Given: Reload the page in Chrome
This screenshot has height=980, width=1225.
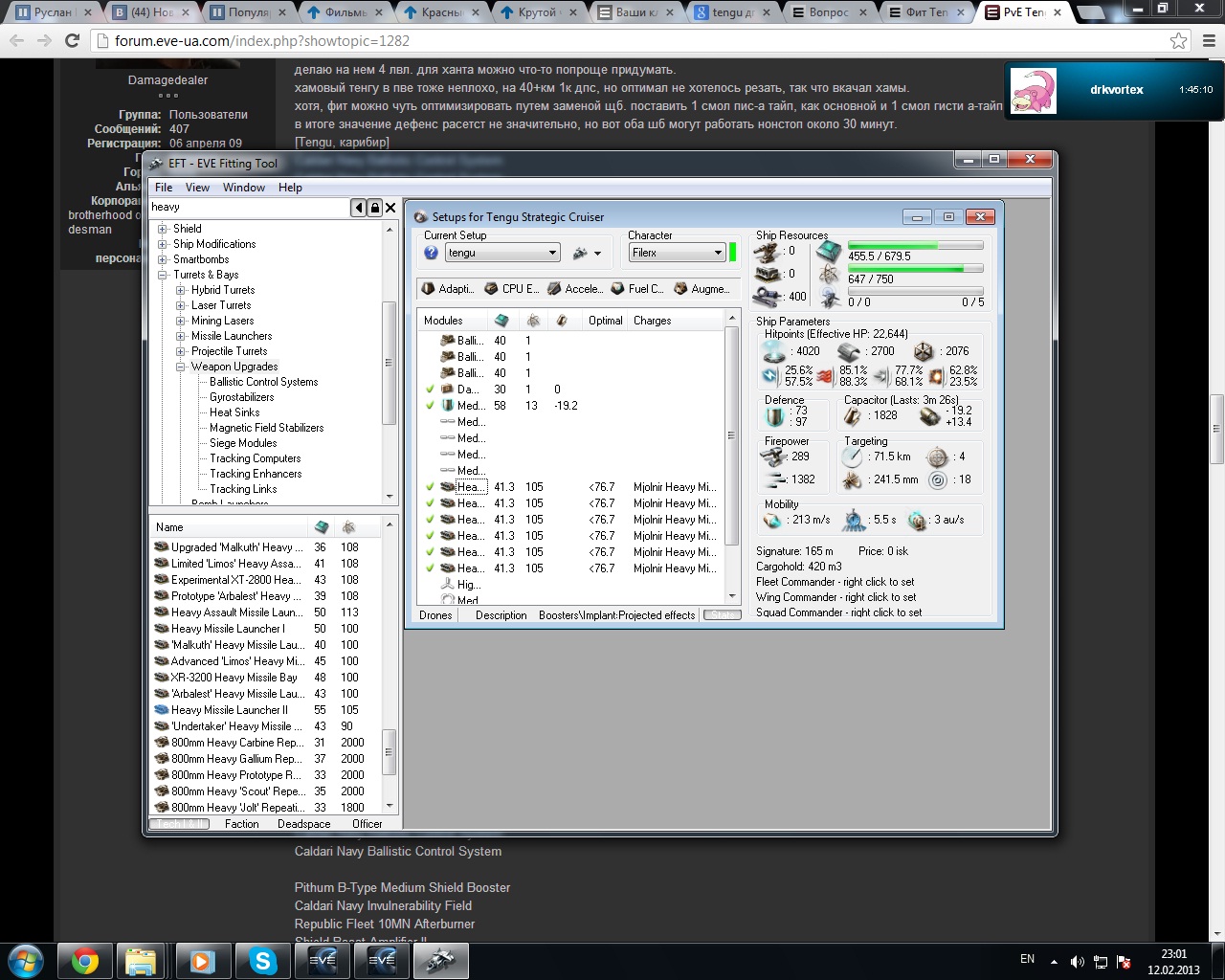Looking at the screenshot, I should coord(72,41).
